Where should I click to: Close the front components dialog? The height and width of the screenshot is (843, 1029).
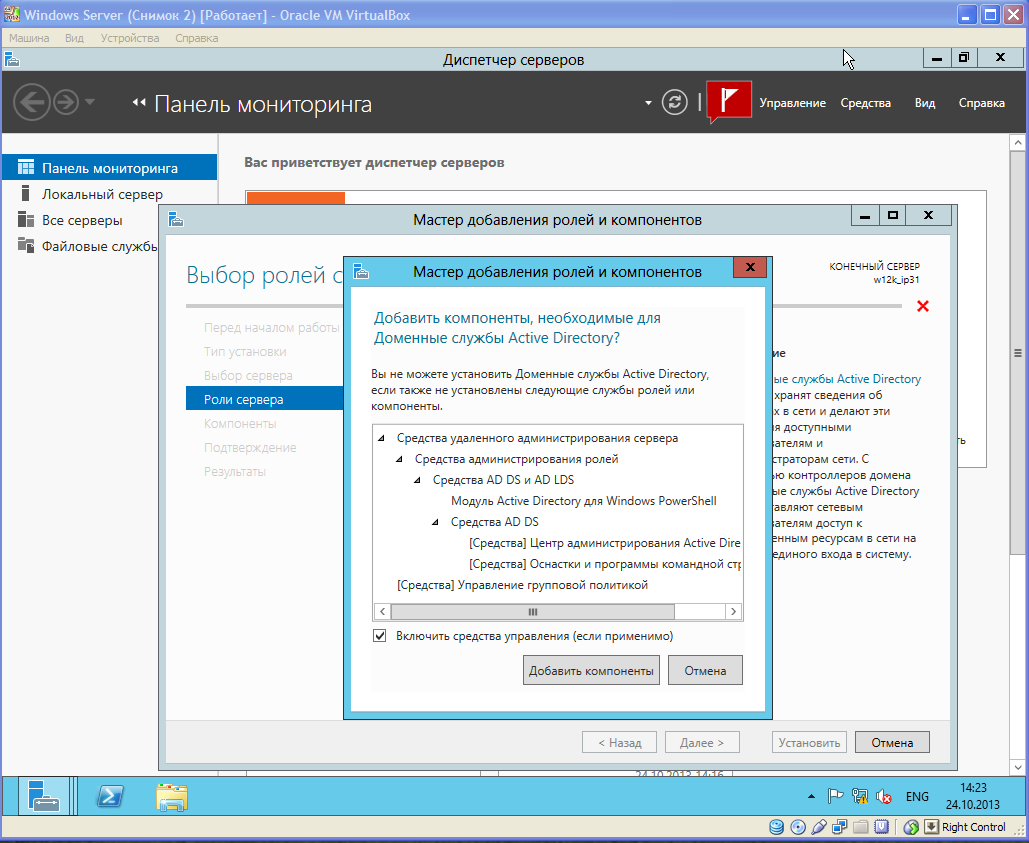(x=750, y=267)
